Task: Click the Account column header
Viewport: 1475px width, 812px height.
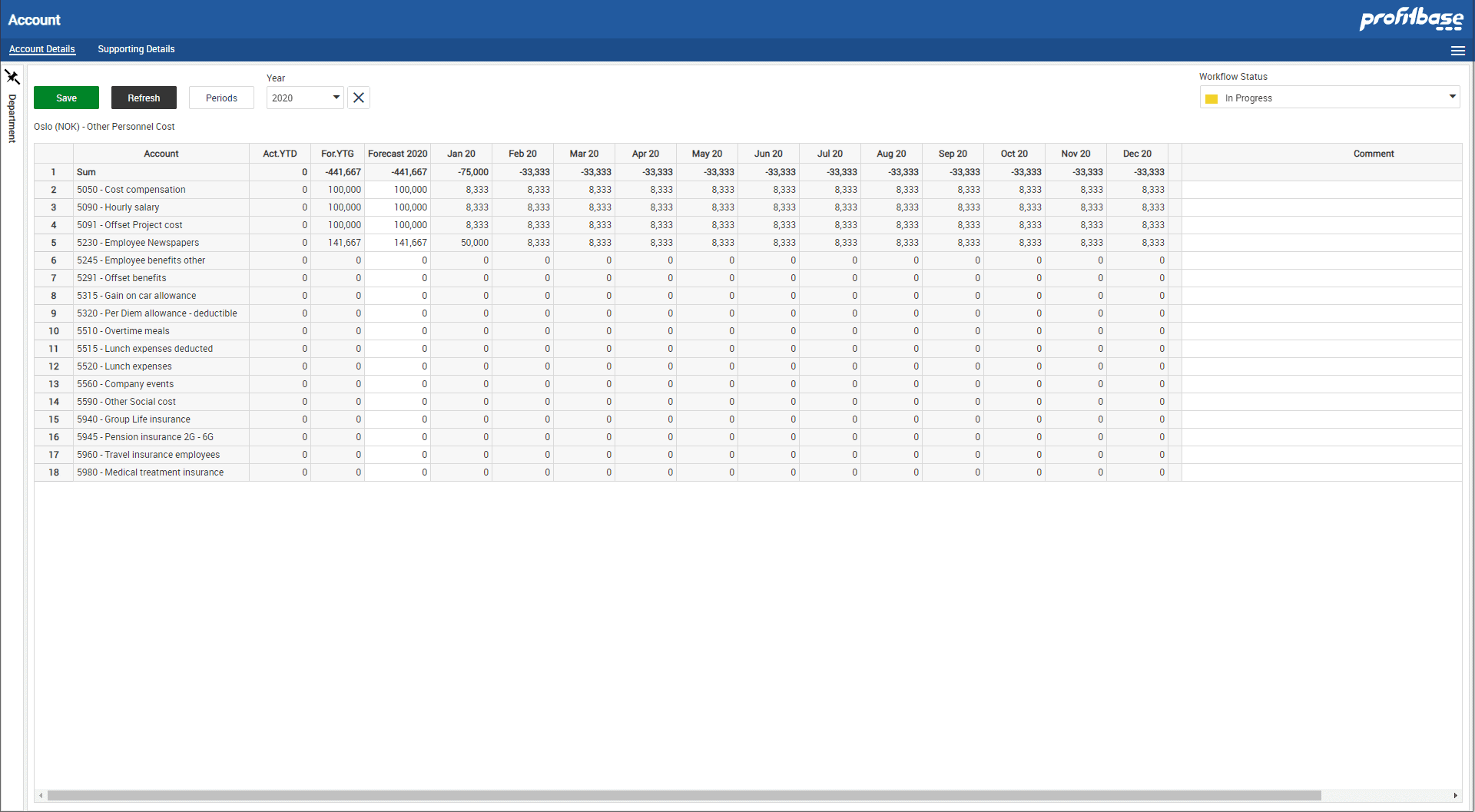Action: 161,153
